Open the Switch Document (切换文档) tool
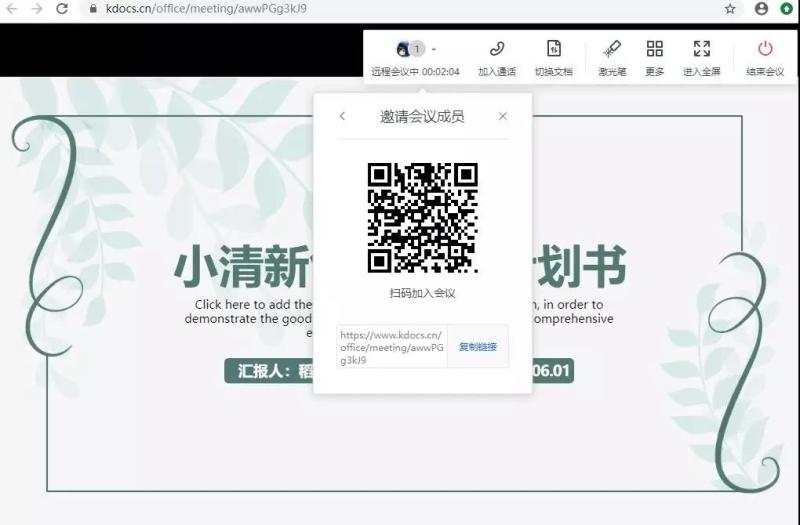This screenshot has width=800, height=525. tap(553, 49)
